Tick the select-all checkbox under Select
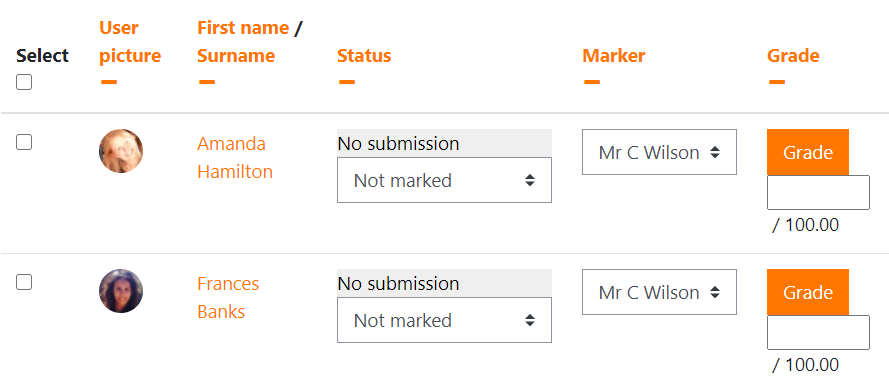This screenshot has width=889, height=391. (x=24, y=82)
